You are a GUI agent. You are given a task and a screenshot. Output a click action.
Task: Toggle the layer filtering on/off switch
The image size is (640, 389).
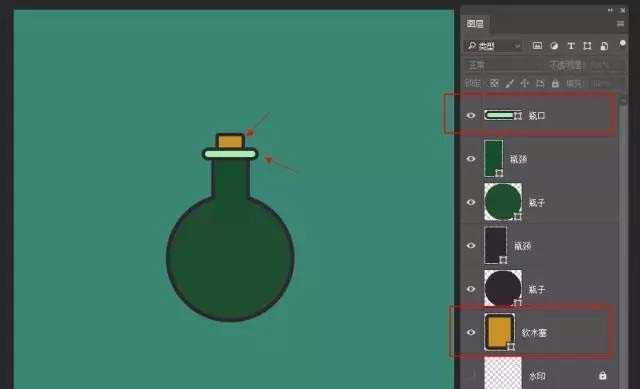click(622, 43)
